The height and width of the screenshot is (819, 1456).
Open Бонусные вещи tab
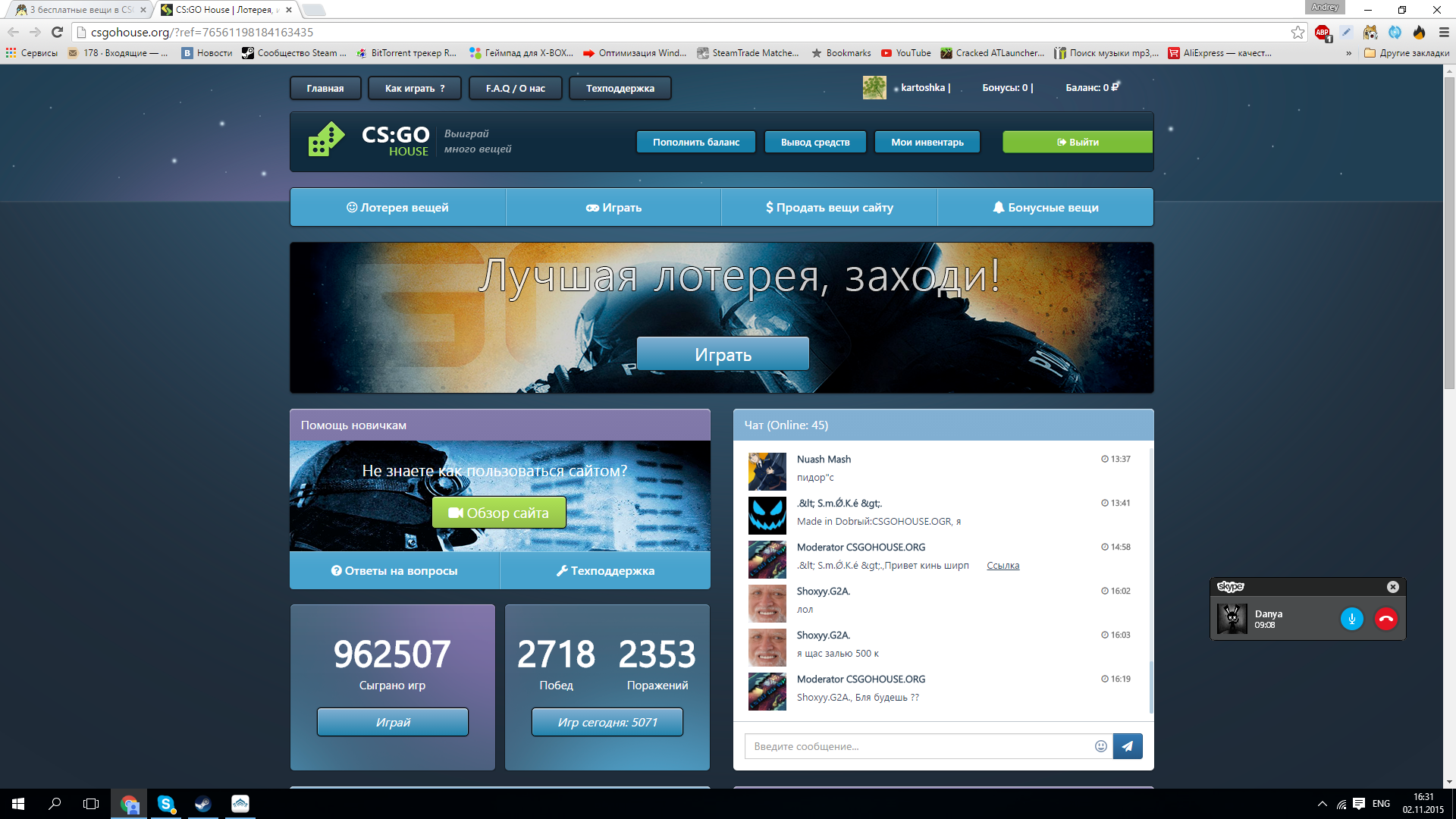click(1046, 207)
